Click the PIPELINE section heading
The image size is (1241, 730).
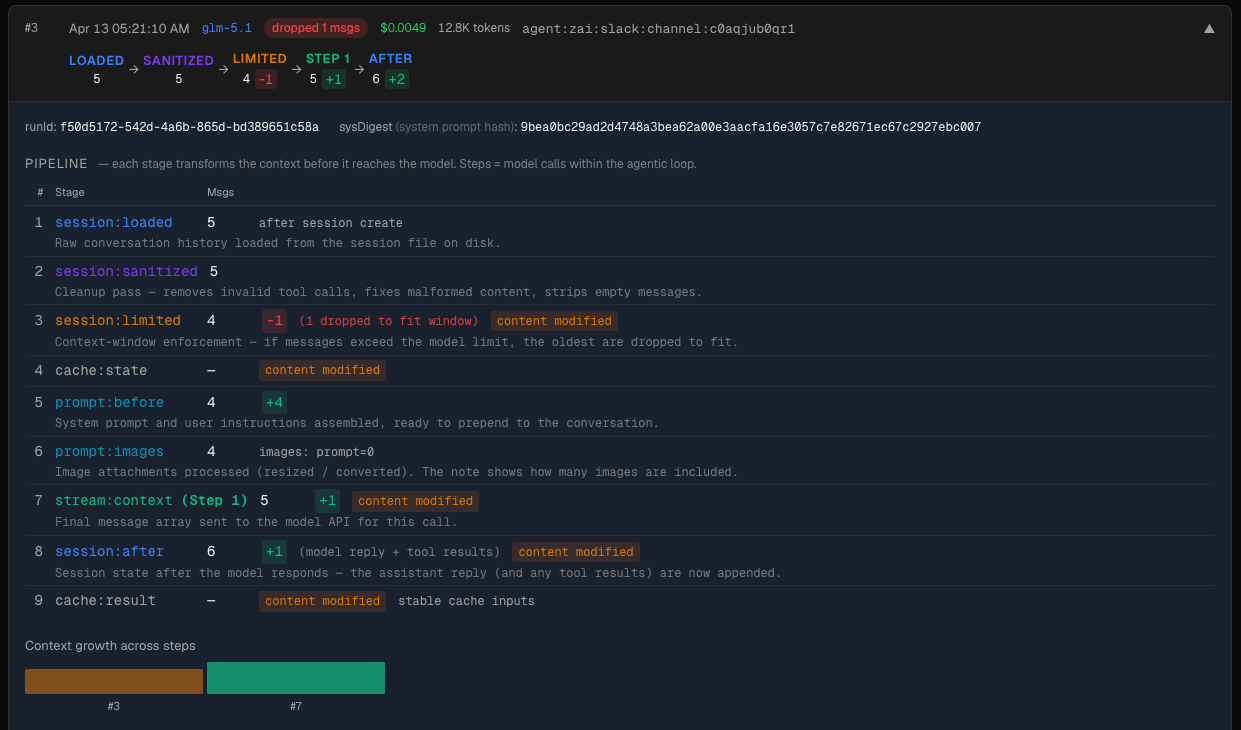point(56,163)
